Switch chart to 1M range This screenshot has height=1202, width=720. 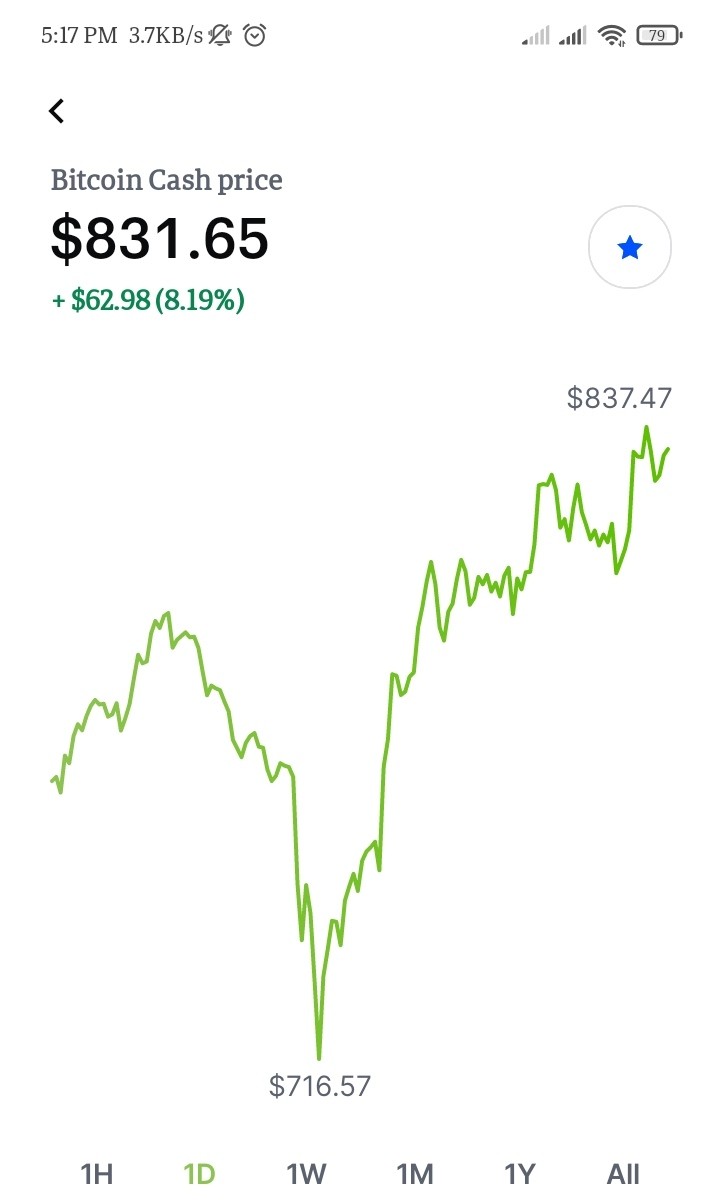coord(414,1174)
